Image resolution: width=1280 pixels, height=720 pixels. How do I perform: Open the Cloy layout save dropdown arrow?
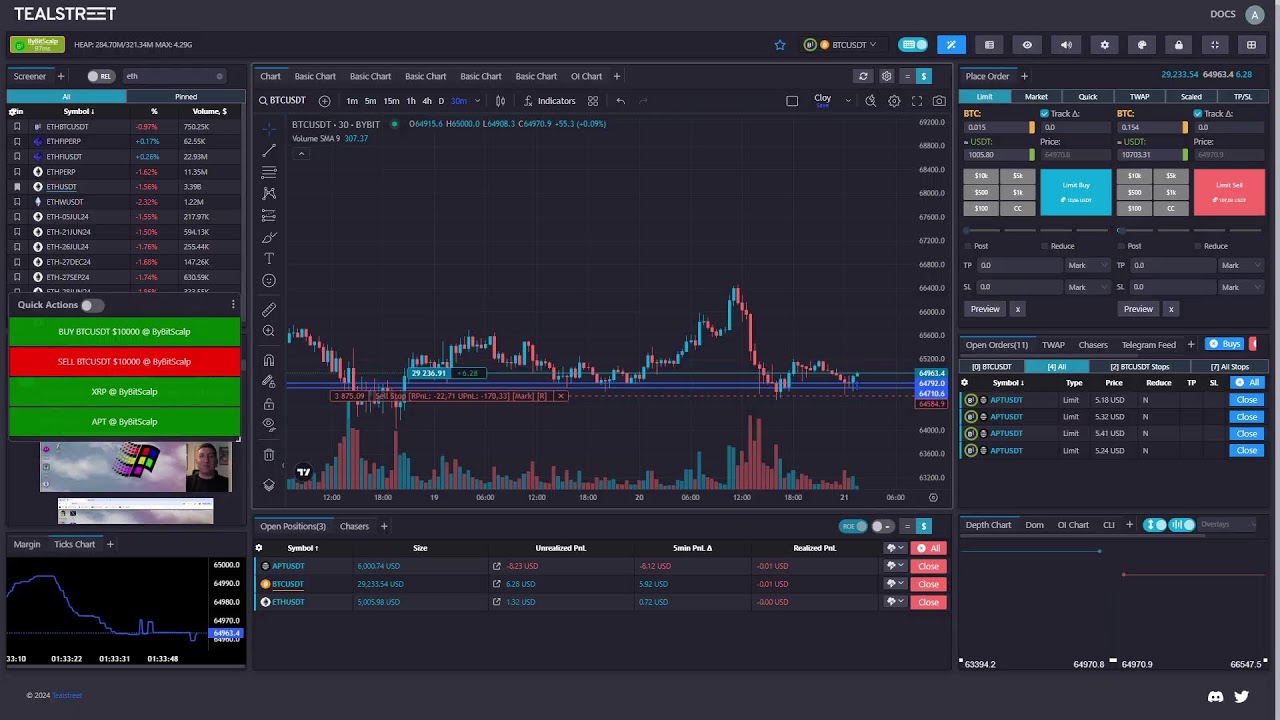tap(848, 101)
